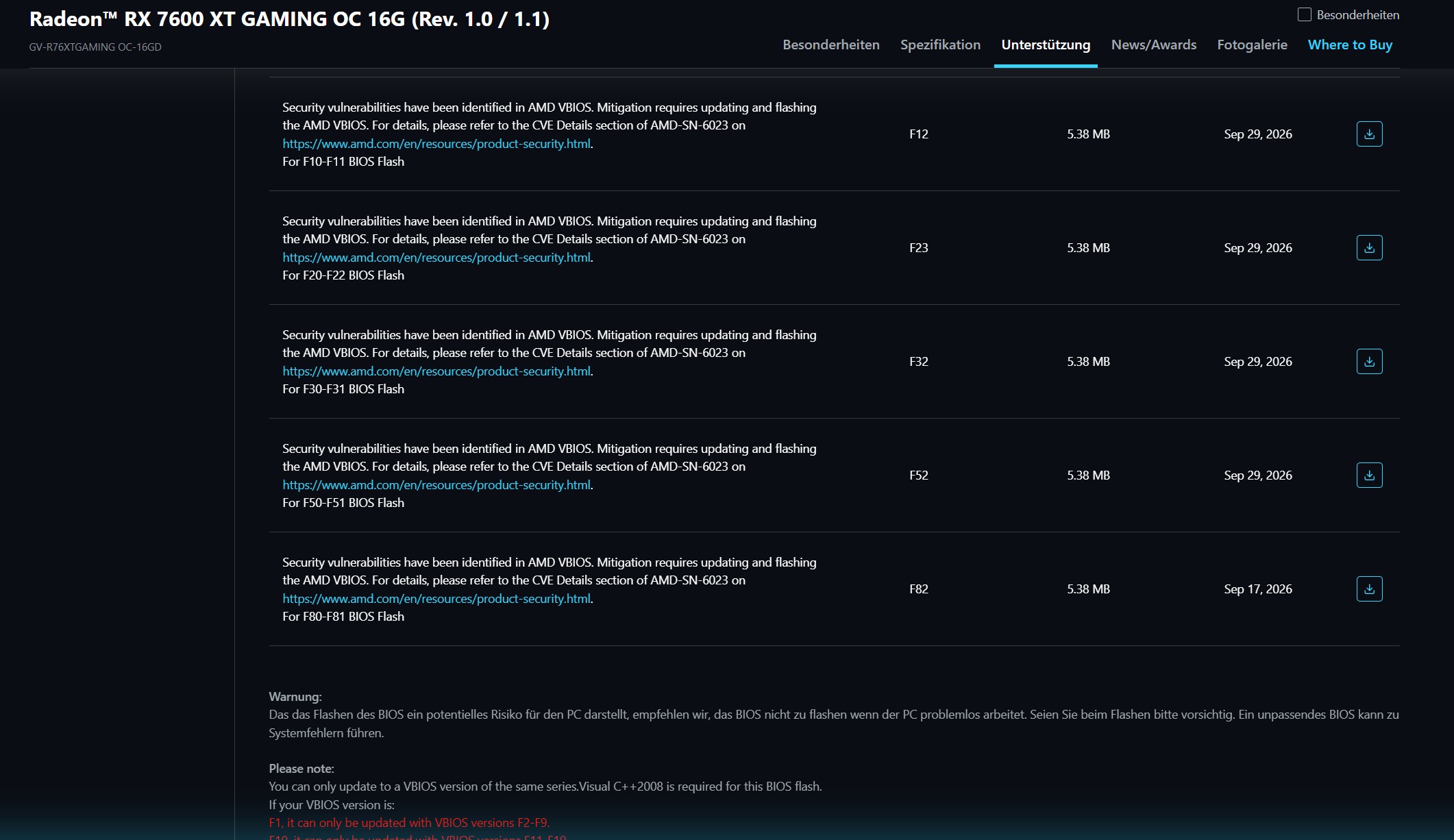Image resolution: width=1454 pixels, height=840 pixels.
Task: Click 'For F80-F81 BIOS Flash' text
Action: coord(343,616)
